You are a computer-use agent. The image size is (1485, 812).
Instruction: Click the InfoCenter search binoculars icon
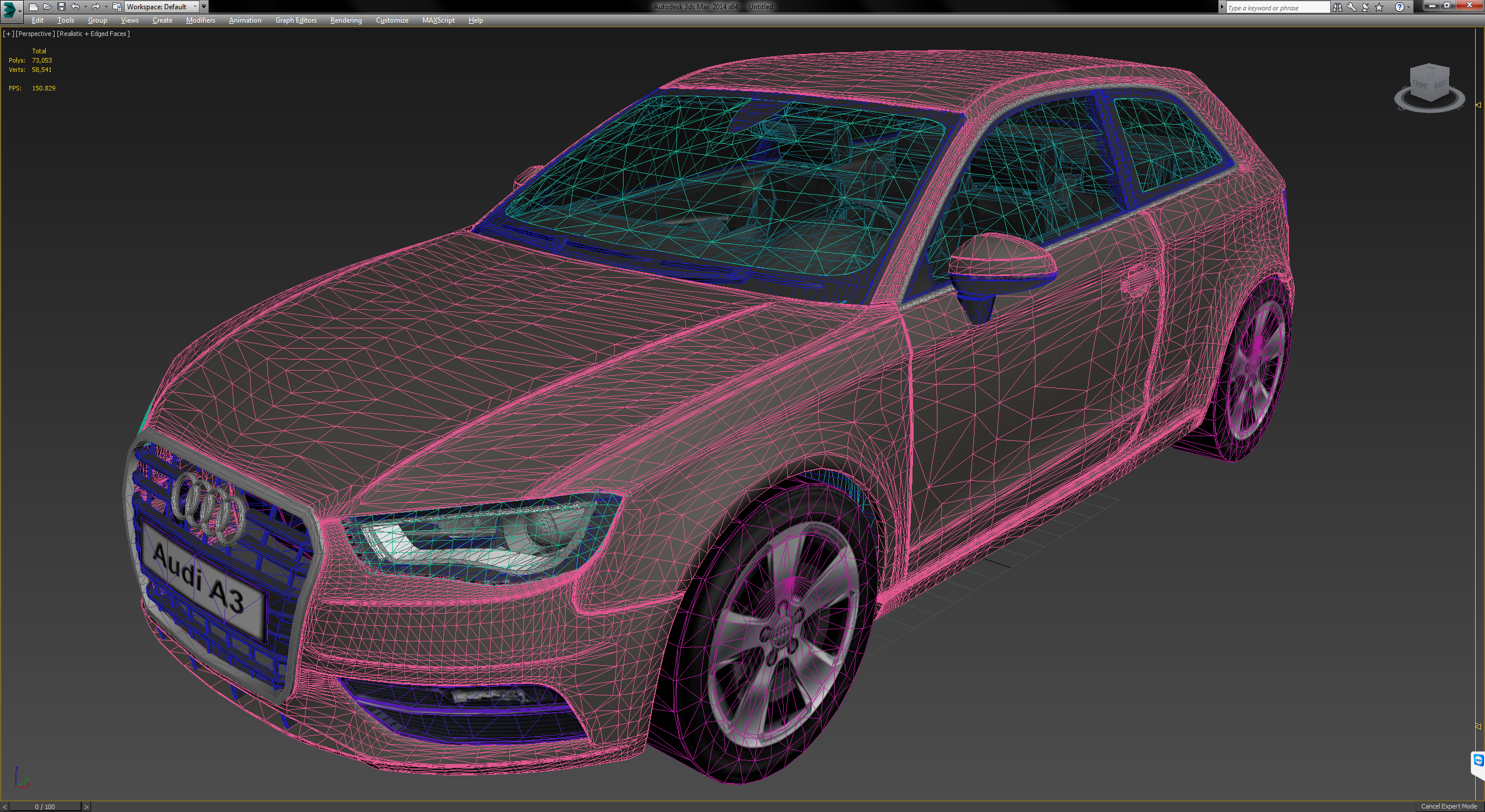pos(1338,8)
